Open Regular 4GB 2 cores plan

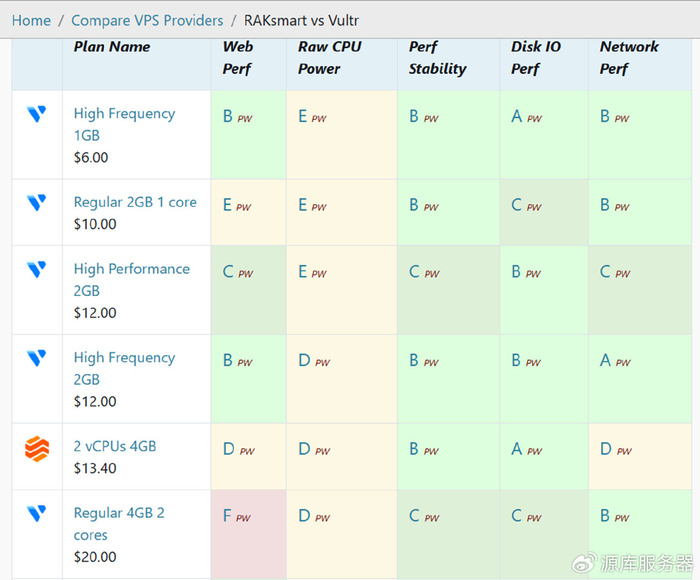pyautogui.click(x=119, y=523)
